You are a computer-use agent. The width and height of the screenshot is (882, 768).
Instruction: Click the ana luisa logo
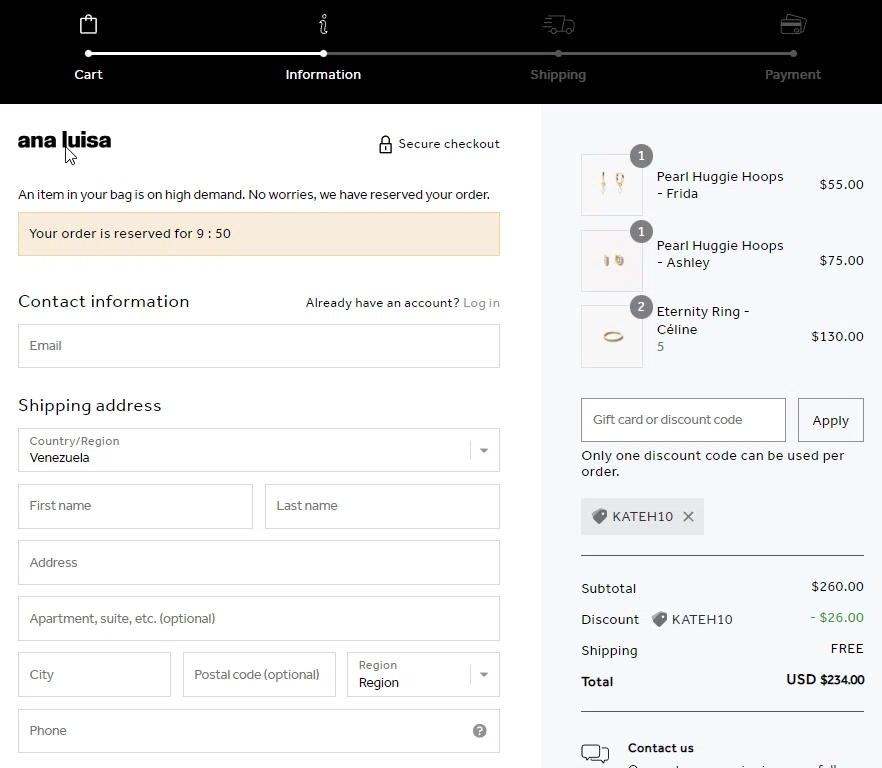64,141
